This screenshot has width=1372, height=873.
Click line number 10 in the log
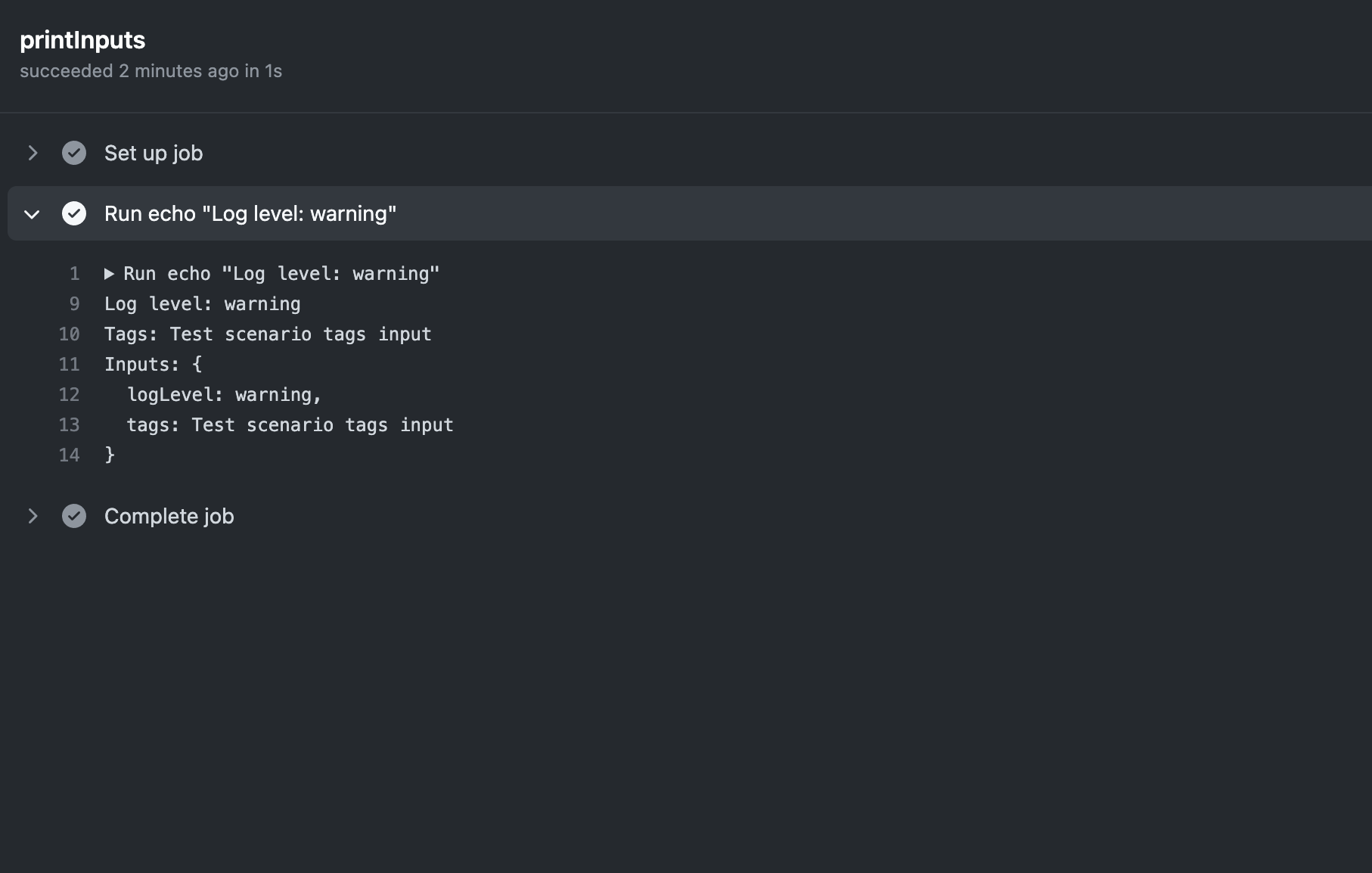tap(69, 334)
